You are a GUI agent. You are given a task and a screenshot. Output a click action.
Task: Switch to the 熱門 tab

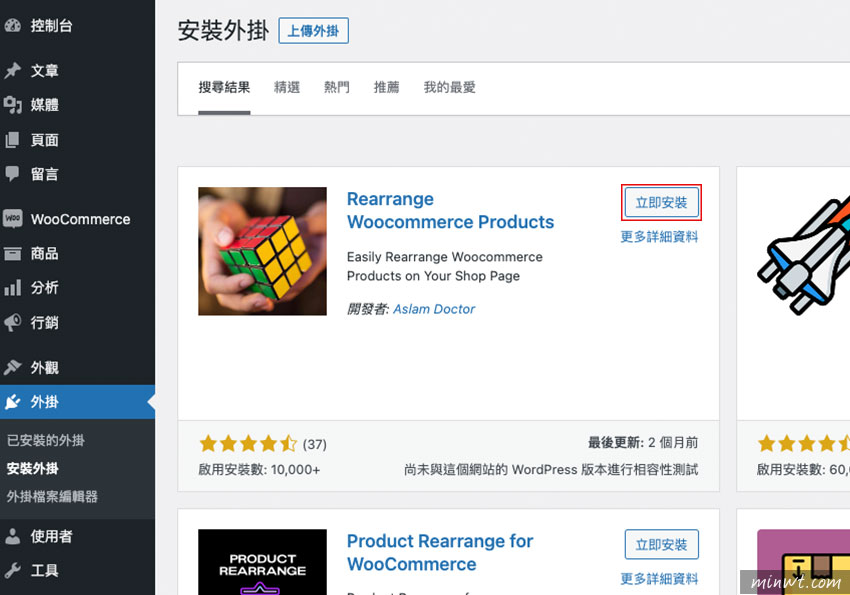pyautogui.click(x=337, y=87)
